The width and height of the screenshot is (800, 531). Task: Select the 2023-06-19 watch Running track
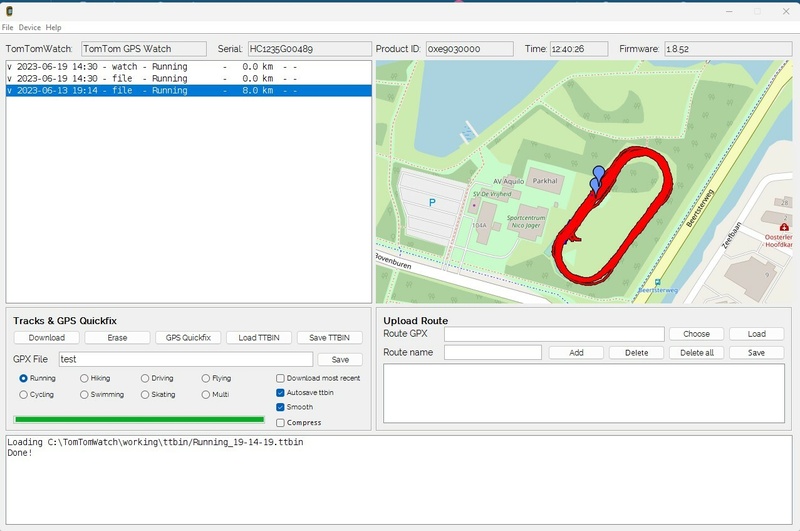point(189,66)
